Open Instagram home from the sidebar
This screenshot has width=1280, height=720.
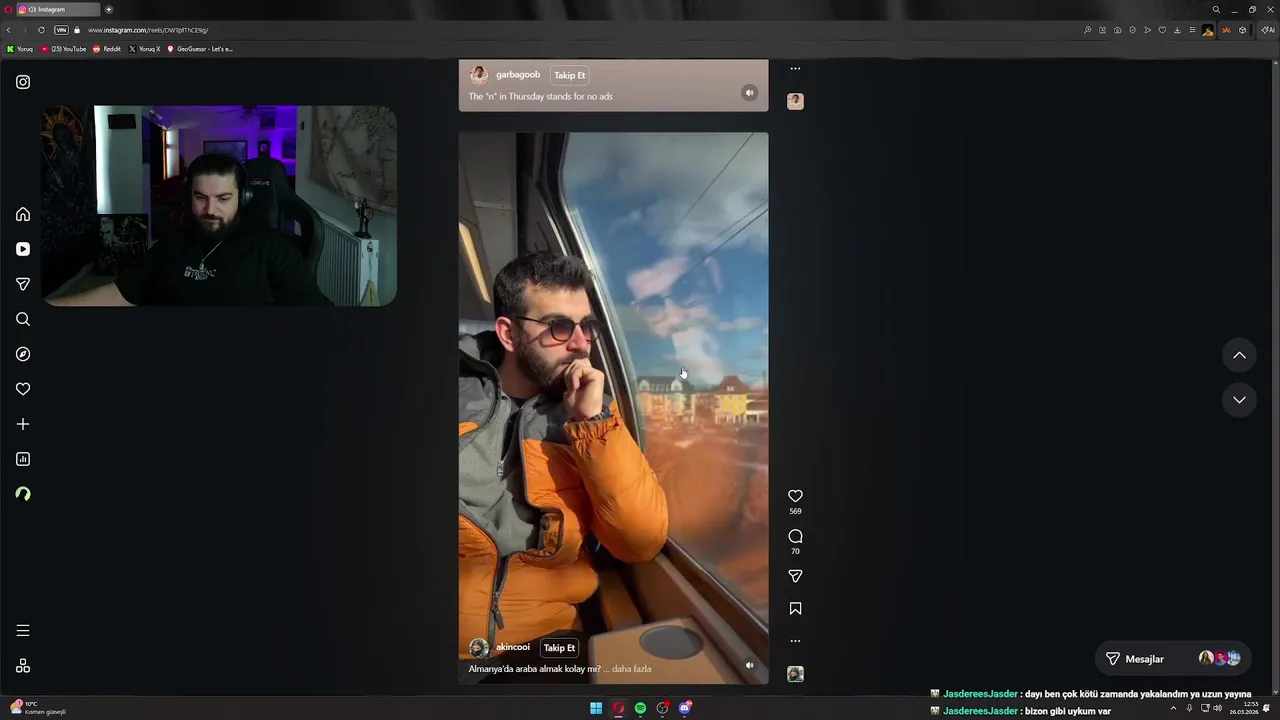[23, 214]
